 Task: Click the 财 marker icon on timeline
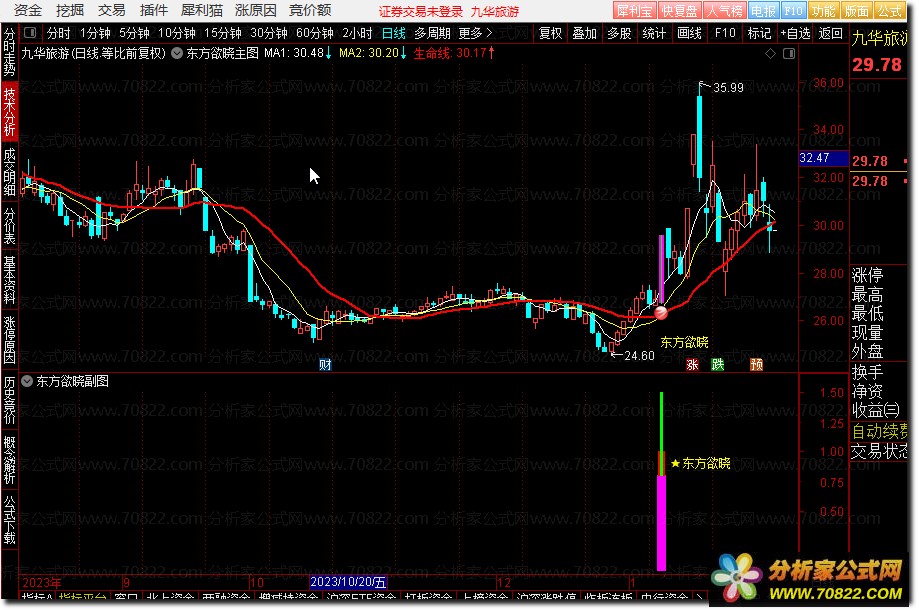click(325, 364)
